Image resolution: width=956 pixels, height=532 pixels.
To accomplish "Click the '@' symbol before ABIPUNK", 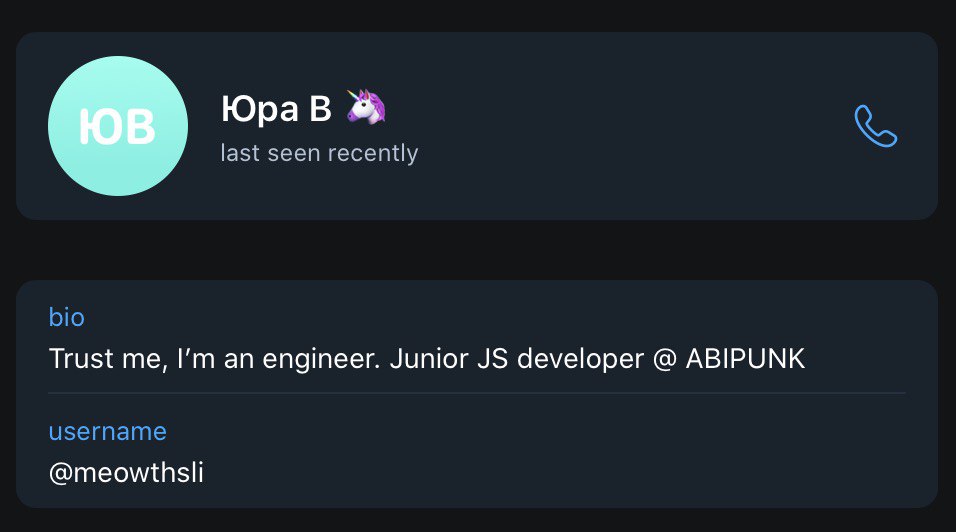I will tap(665, 359).
